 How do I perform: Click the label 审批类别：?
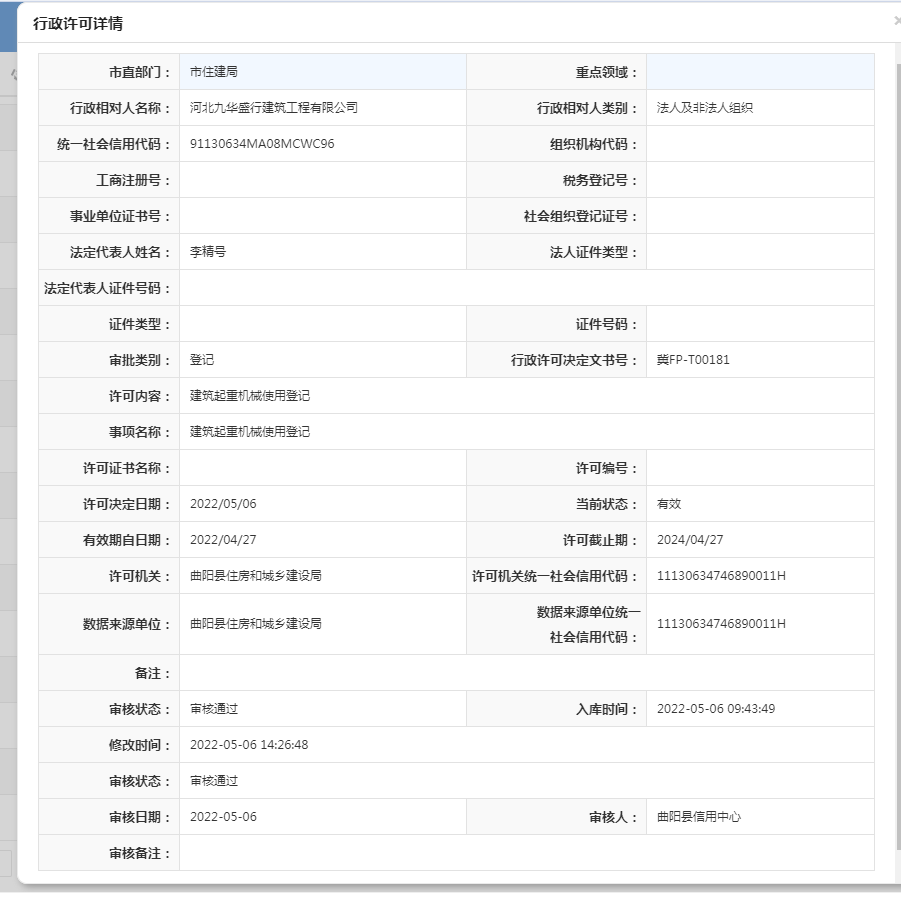[x=140, y=360]
